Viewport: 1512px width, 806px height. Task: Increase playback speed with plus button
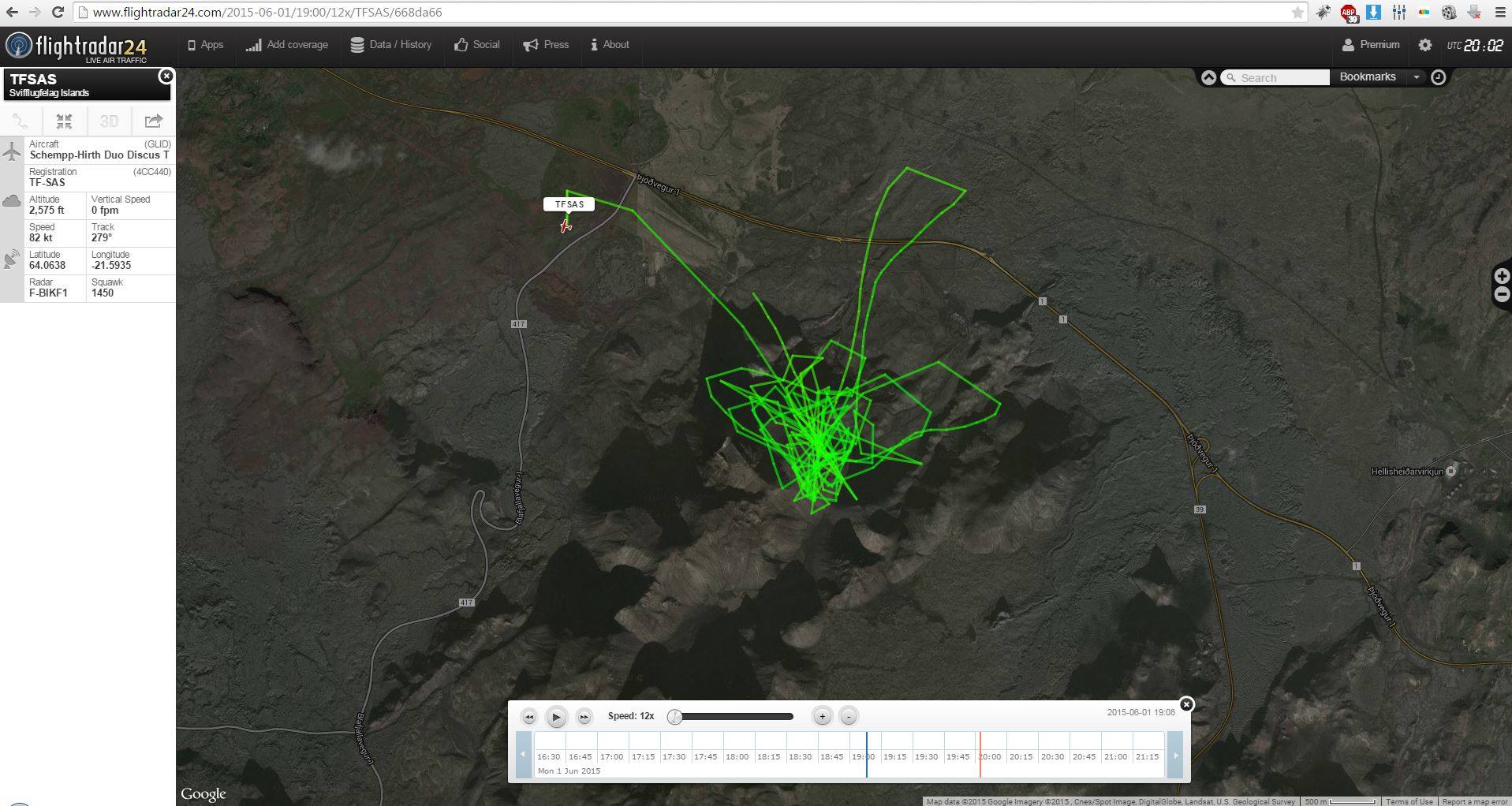822,716
